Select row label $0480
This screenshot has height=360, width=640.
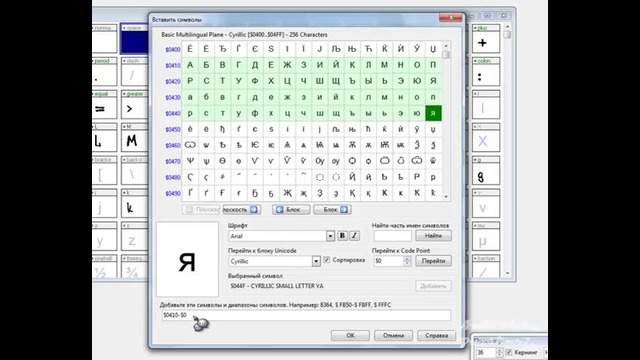(x=173, y=178)
